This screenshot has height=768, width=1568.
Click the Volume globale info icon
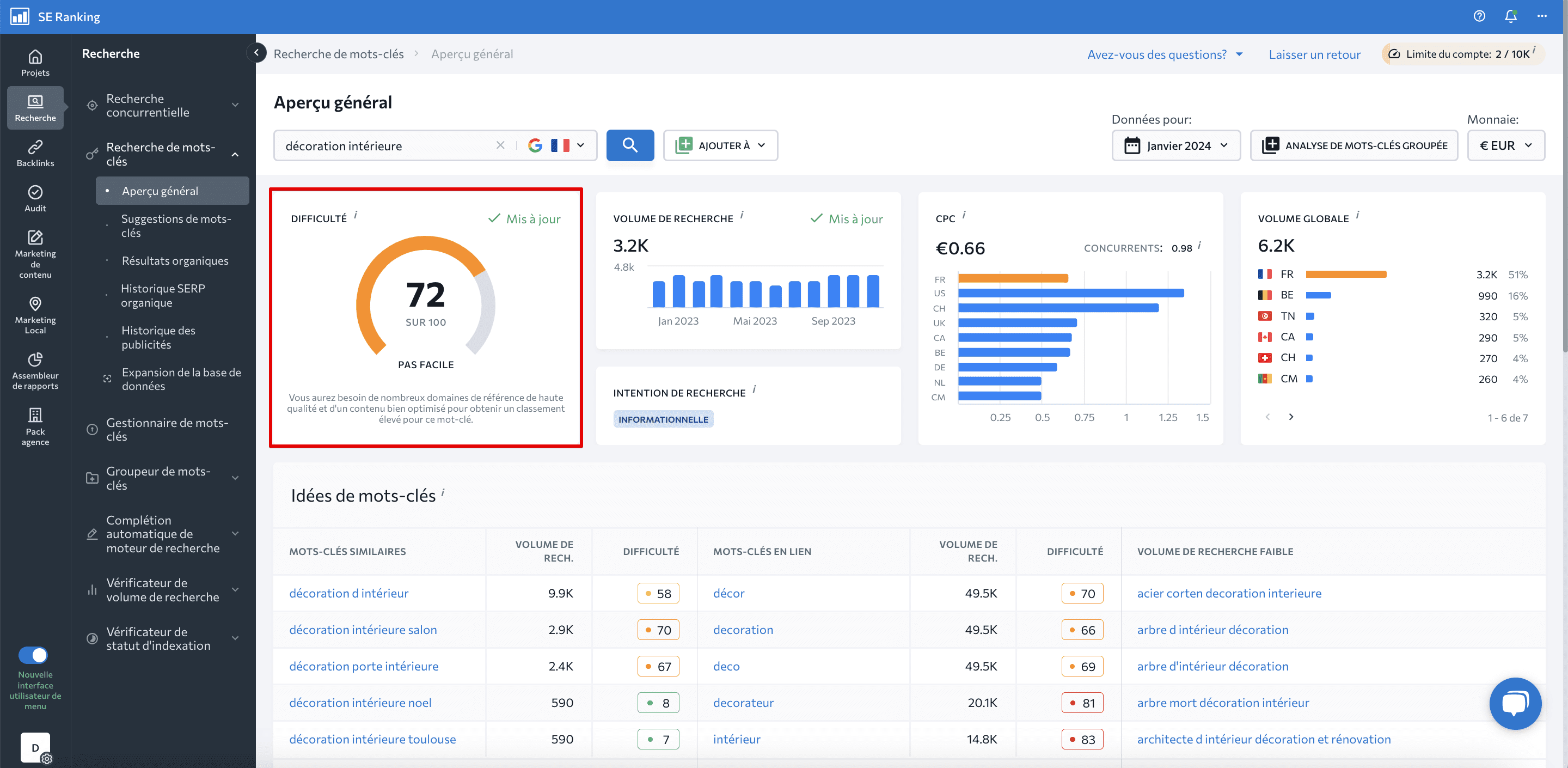click(1357, 215)
